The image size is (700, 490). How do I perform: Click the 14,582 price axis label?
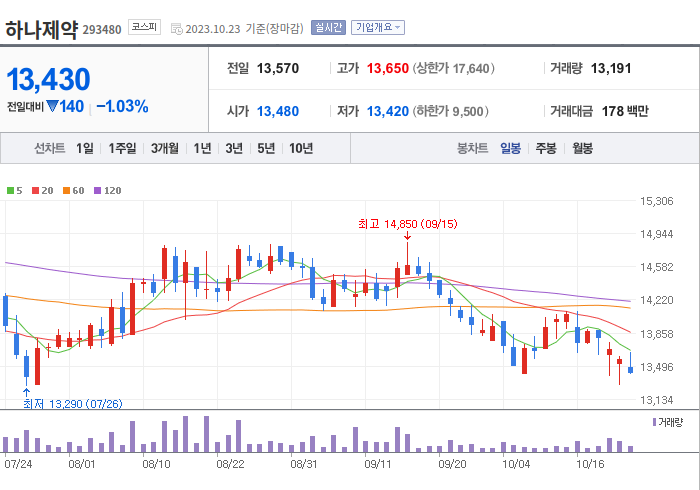pyautogui.click(x=656, y=267)
